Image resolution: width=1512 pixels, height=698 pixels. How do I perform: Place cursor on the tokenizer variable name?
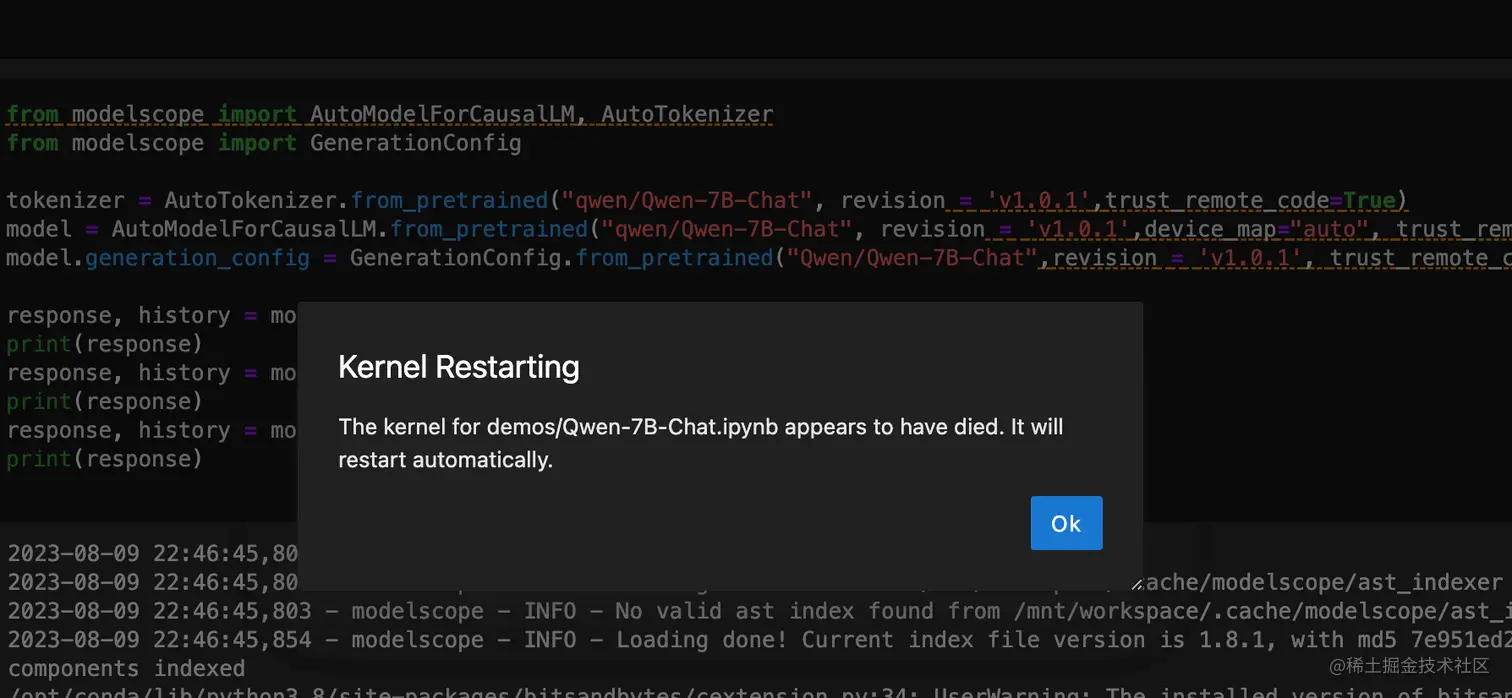(x=65, y=200)
